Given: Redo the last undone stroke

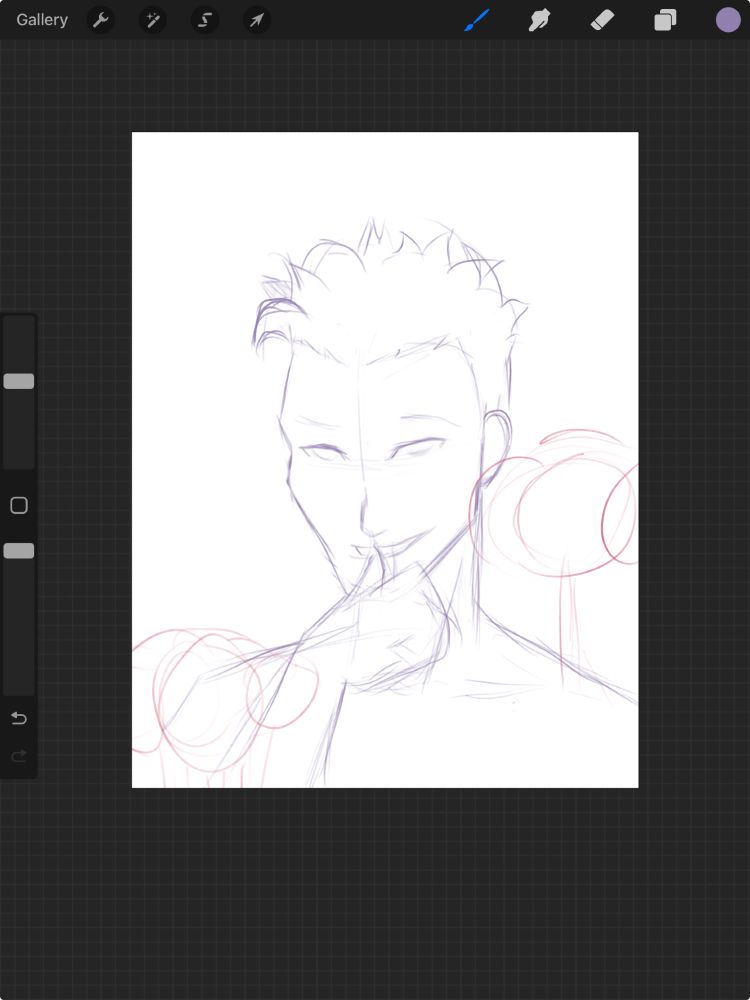Looking at the screenshot, I should click(x=18, y=756).
